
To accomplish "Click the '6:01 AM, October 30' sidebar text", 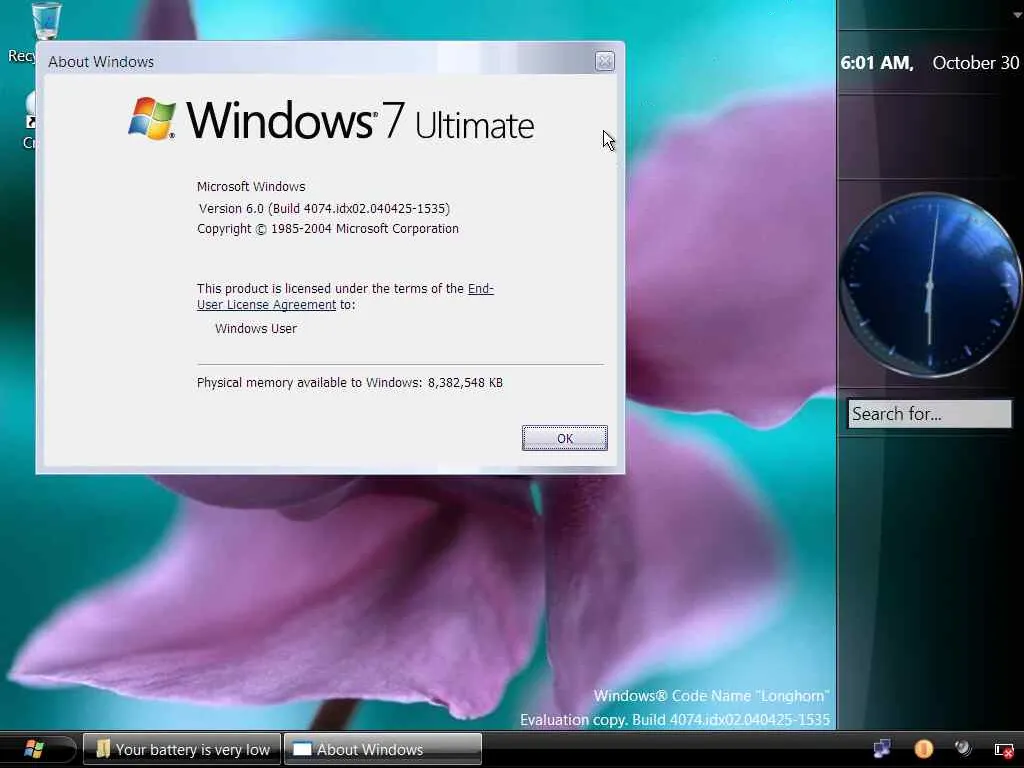I will coord(929,63).
